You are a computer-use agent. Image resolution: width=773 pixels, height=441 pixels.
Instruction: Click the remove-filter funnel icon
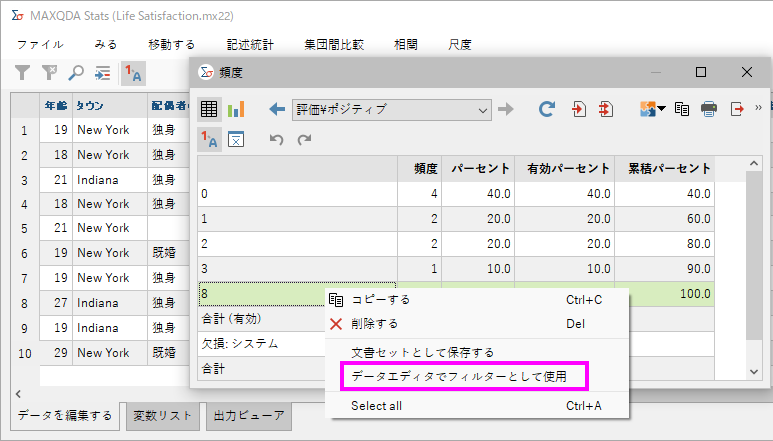click(x=49, y=73)
